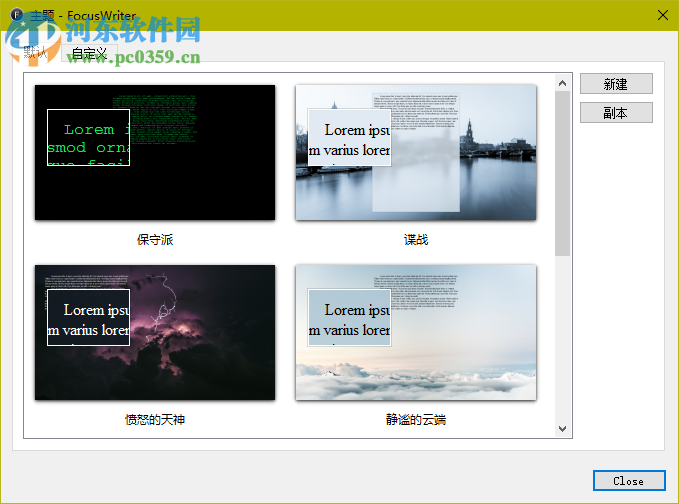Select the 保守派 theme thumbnail

coord(155,152)
